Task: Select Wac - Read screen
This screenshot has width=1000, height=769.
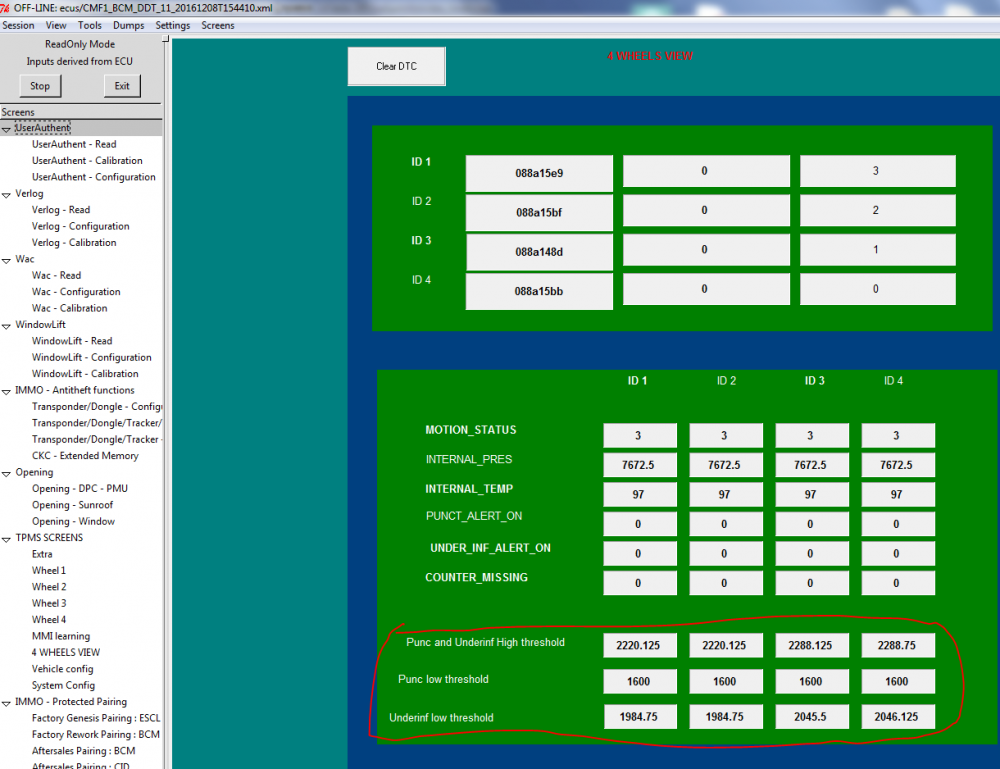Action: click(x=57, y=275)
